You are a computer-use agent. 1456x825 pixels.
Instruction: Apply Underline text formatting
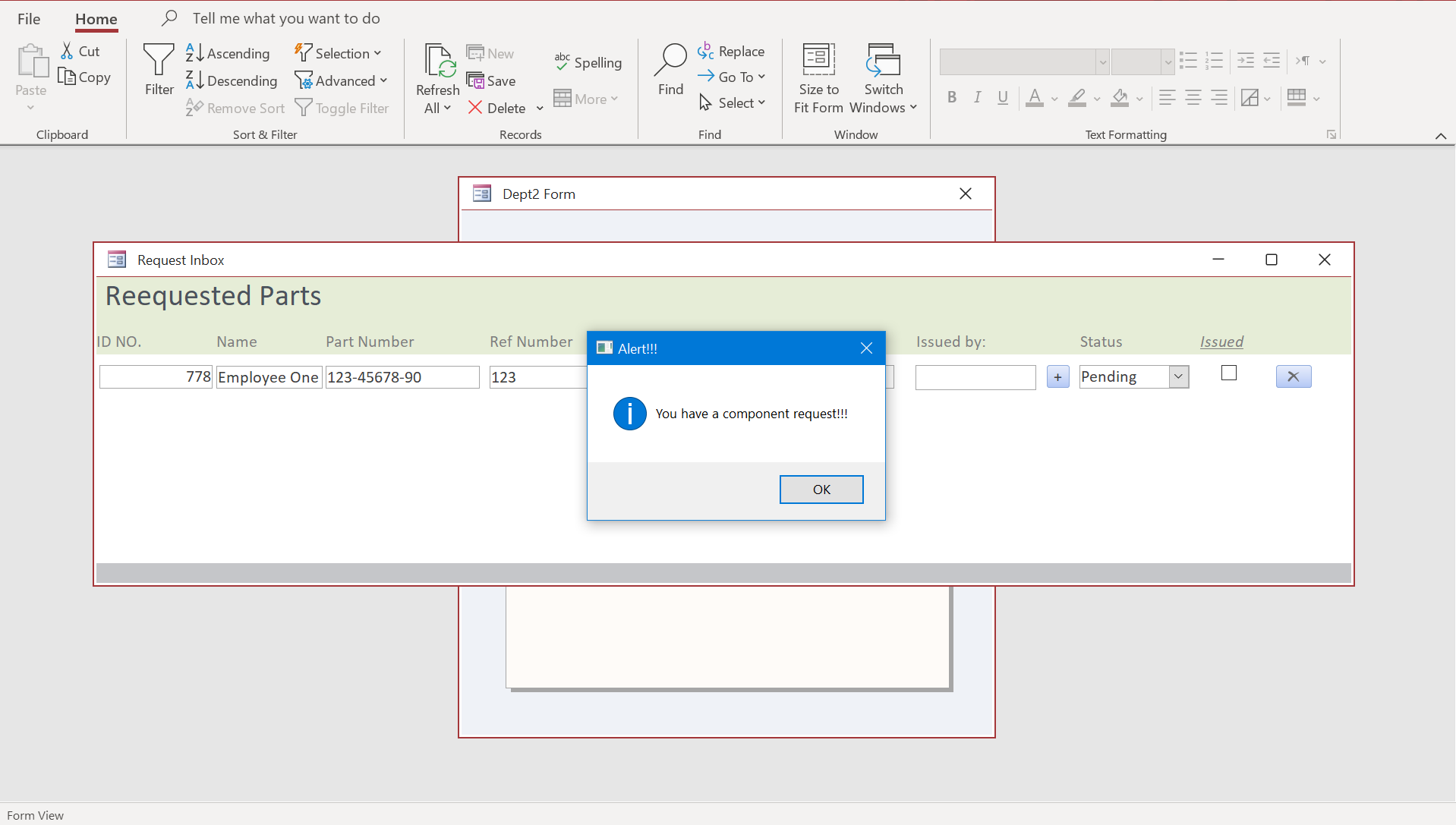point(1003,97)
